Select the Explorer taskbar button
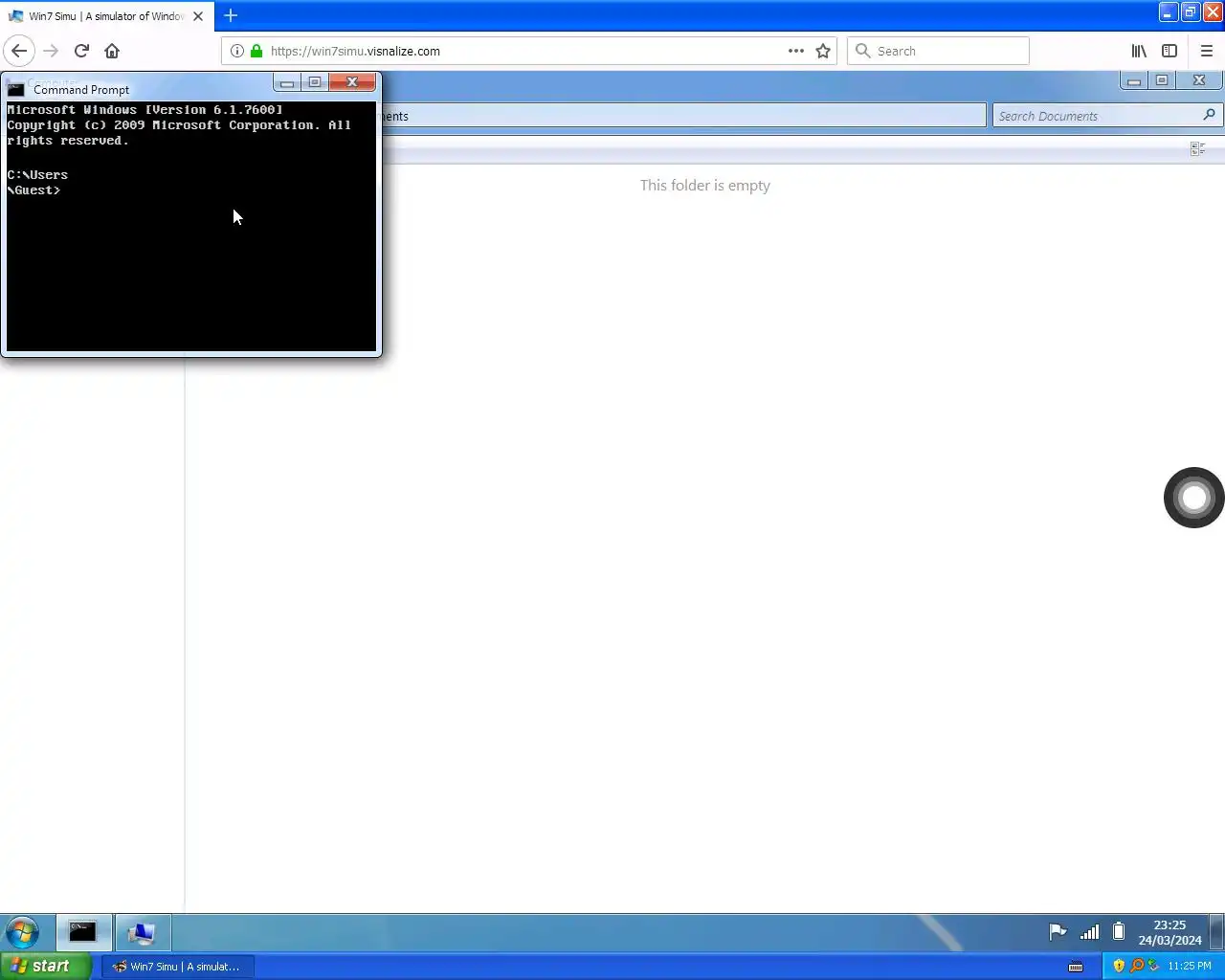Image resolution: width=1225 pixels, height=980 pixels. coord(143,932)
